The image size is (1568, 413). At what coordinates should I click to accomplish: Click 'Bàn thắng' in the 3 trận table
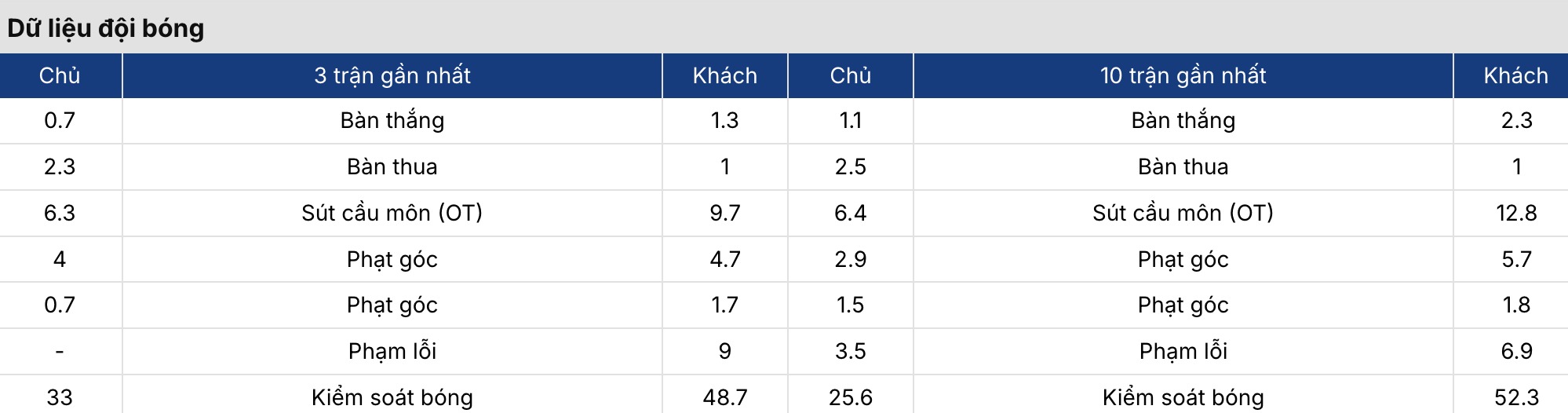(392, 120)
